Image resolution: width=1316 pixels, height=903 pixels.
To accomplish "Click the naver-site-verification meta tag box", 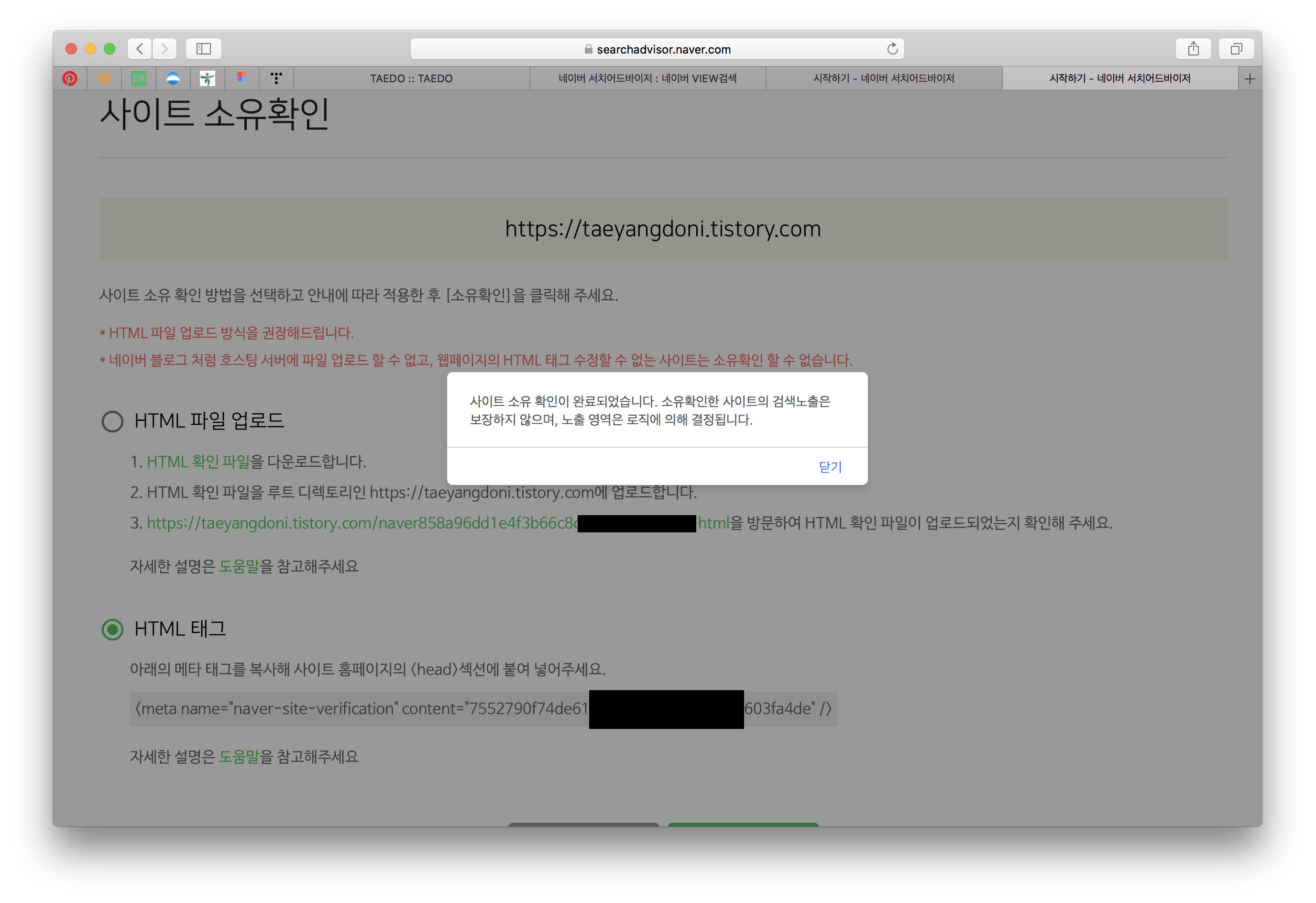I will tap(483, 709).
